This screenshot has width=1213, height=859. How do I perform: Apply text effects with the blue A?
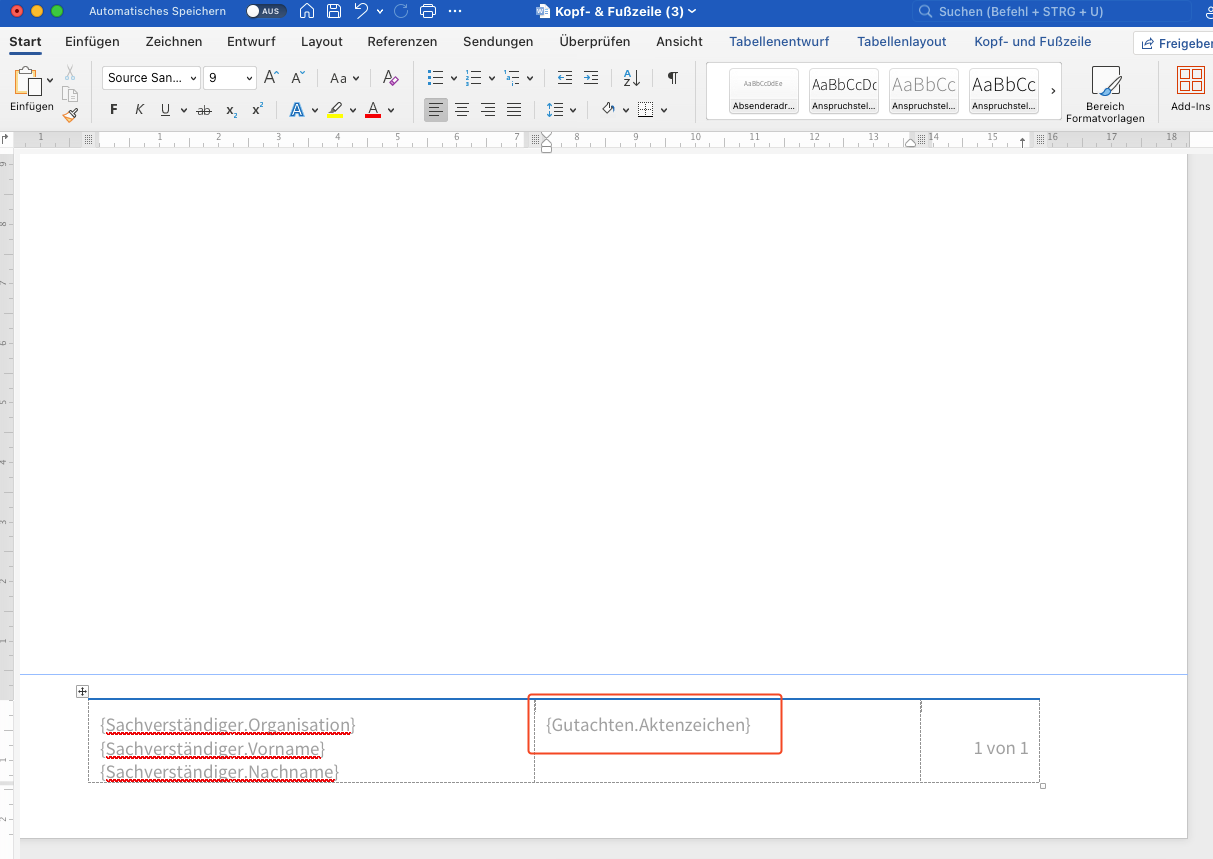297,110
